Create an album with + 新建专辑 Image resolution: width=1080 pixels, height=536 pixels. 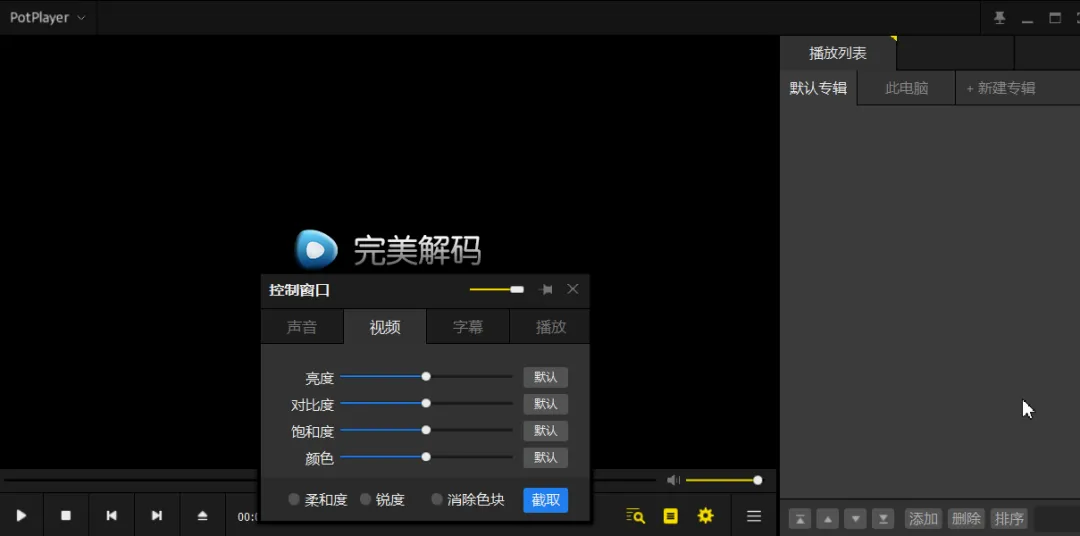[1001, 88]
